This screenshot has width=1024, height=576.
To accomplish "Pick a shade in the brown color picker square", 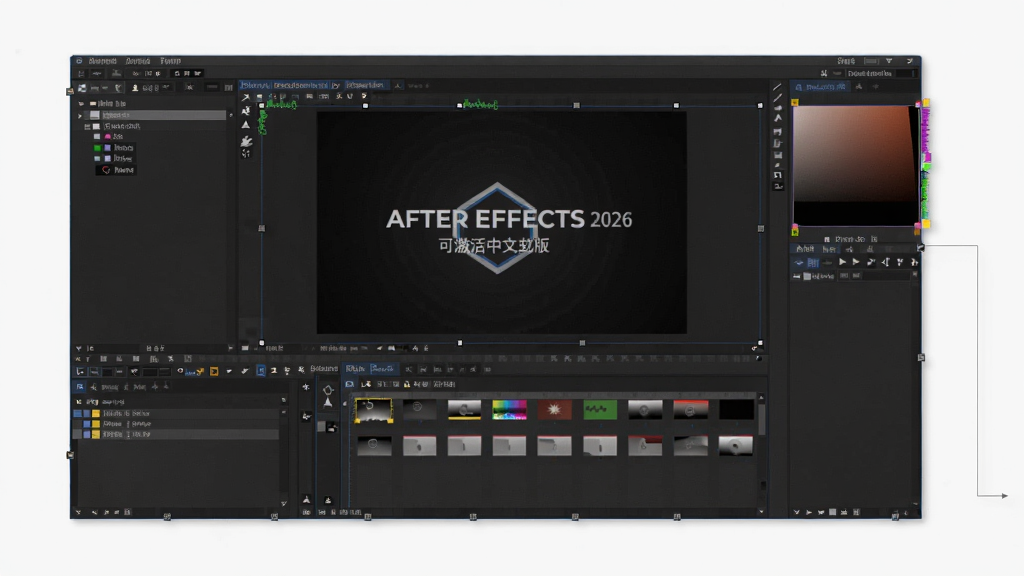I will (x=856, y=165).
